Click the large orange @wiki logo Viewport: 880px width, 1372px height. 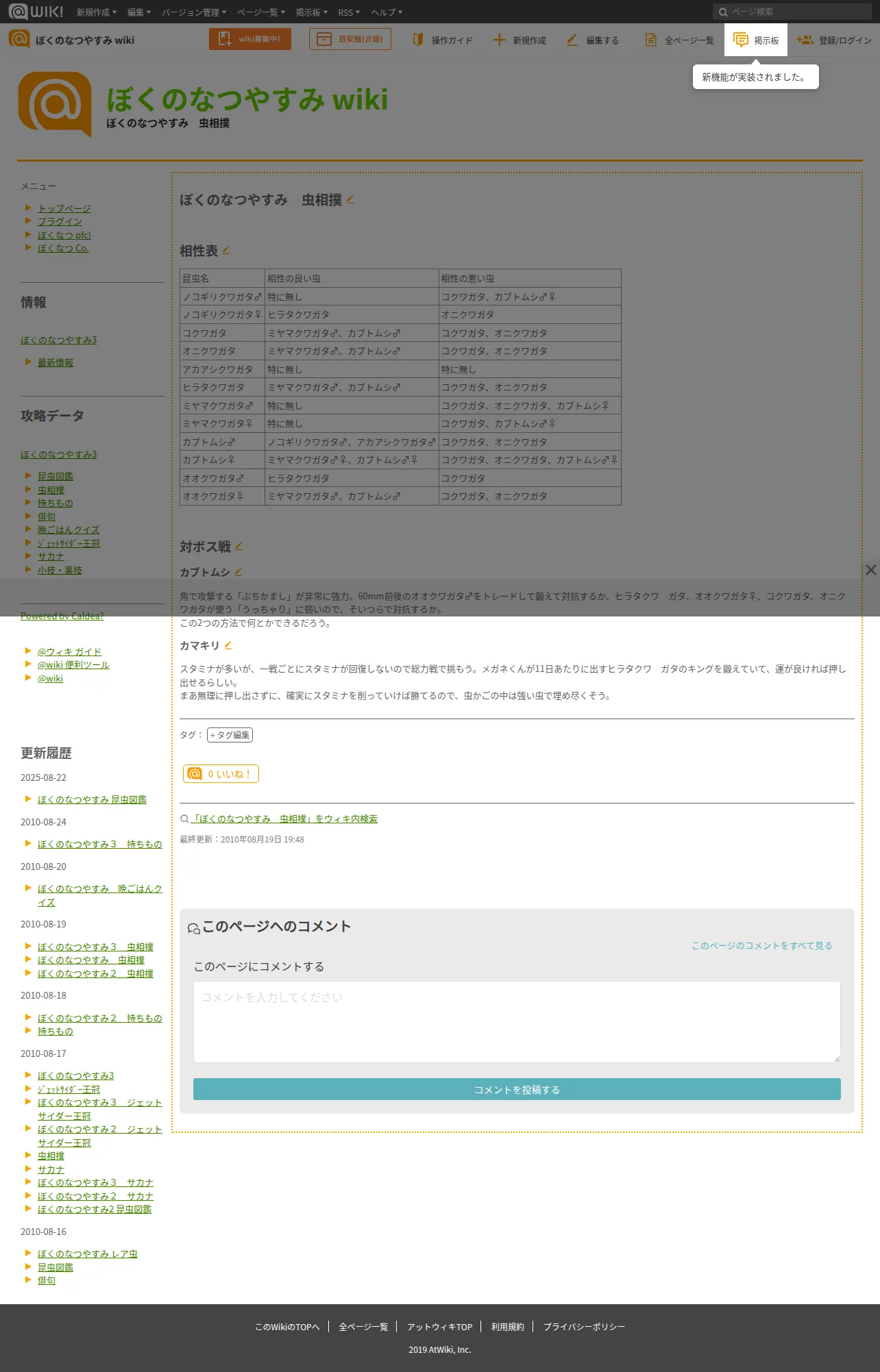(55, 104)
